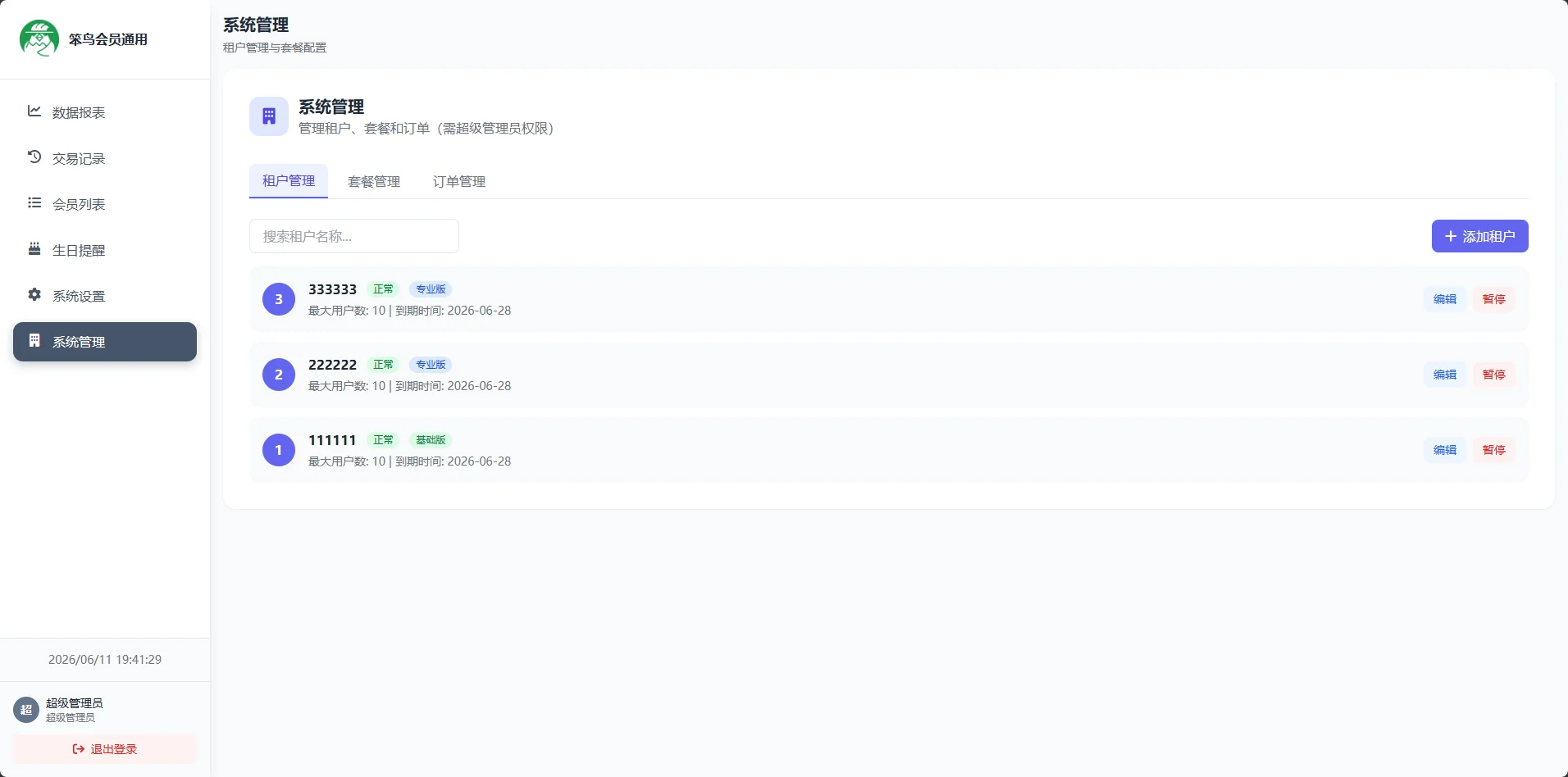Switch to the 租户管理 tab
1568x777 pixels.
289,181
